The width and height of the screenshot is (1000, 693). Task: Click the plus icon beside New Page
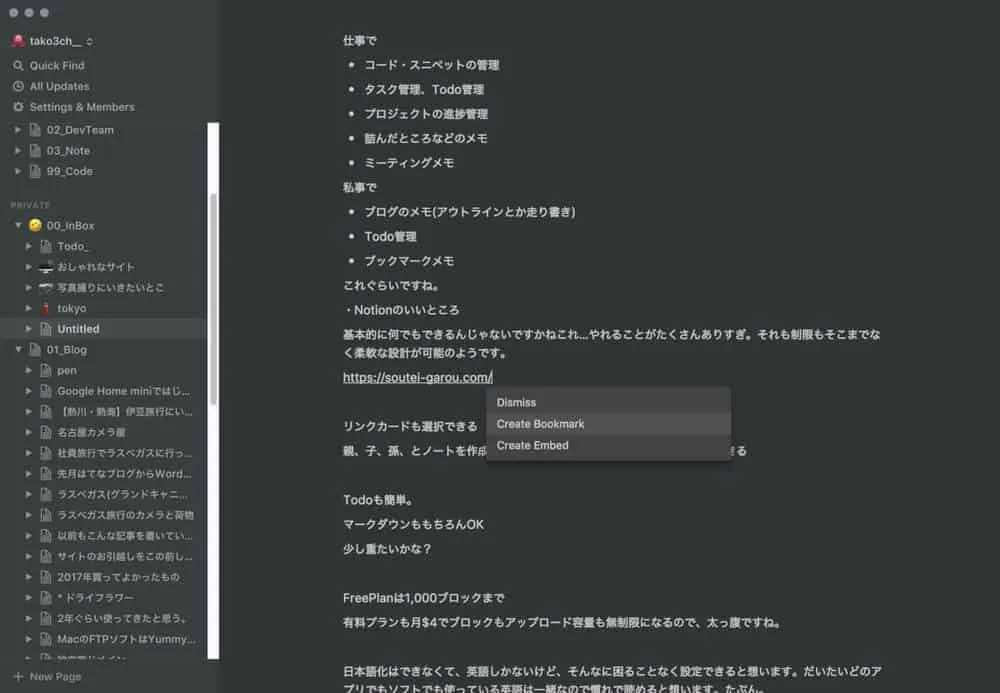pyautogui.click(x=17, y=677)
